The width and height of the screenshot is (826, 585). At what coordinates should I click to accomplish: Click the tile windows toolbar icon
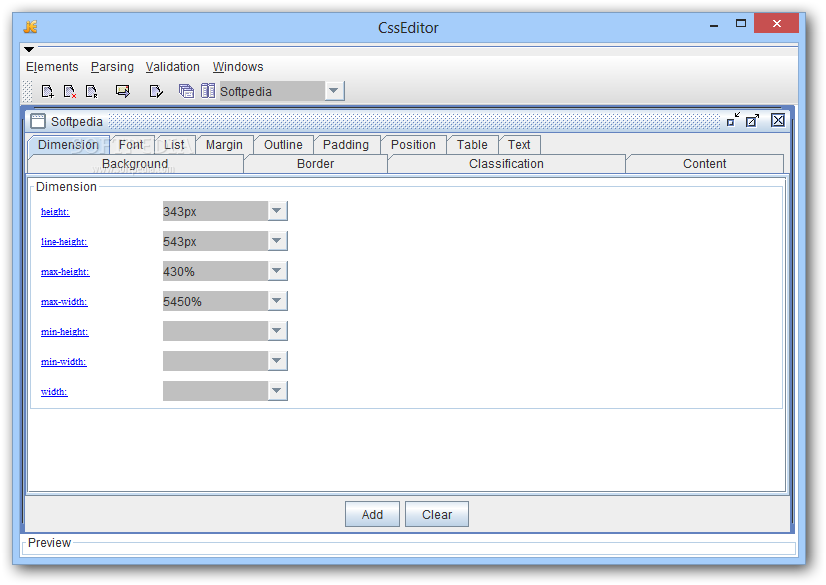click(208, 91)
